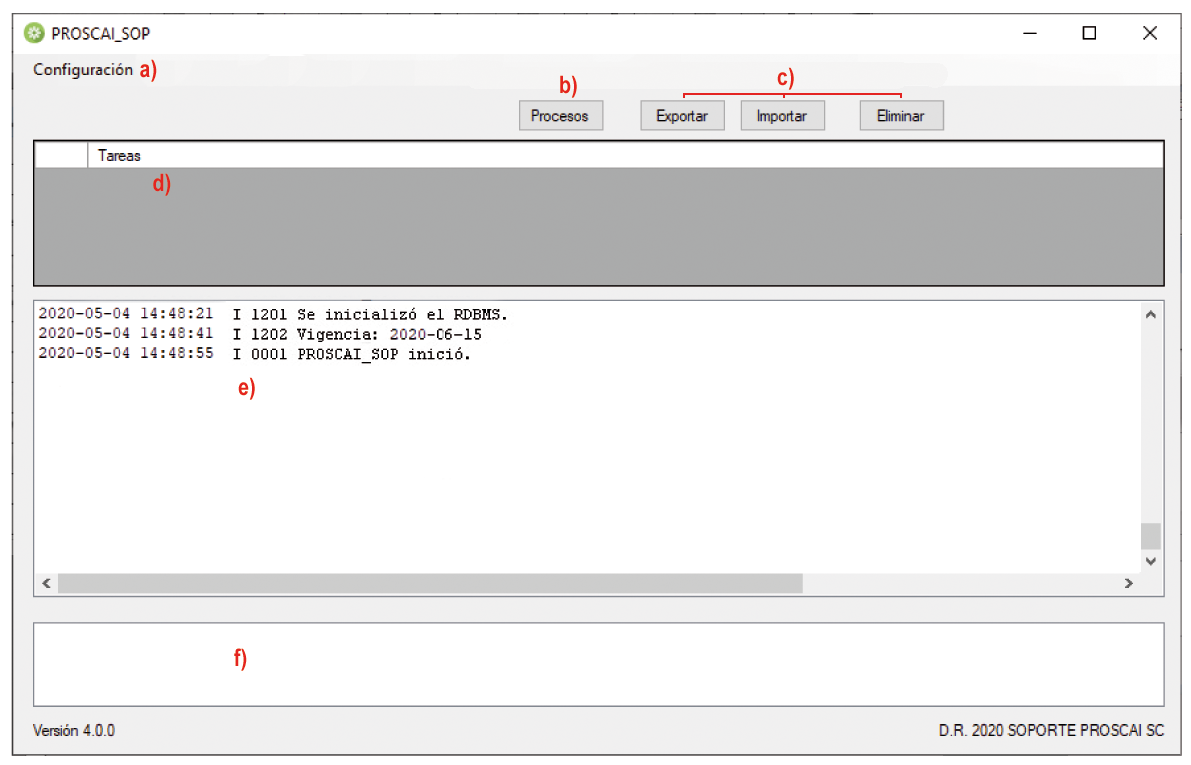Select the log line 'Vigencia: 2020-06-15'
The height and width of the screenshot is (765, 1191).
(x=260, y=334)
